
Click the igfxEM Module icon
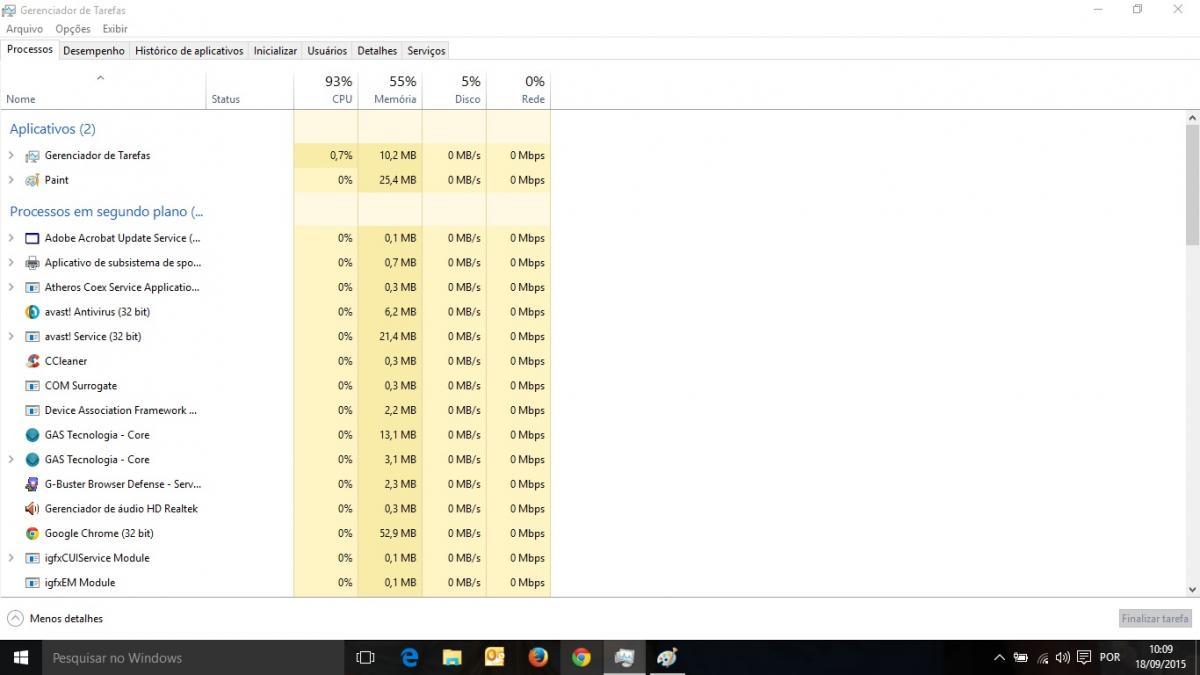[x=32, y=583]
